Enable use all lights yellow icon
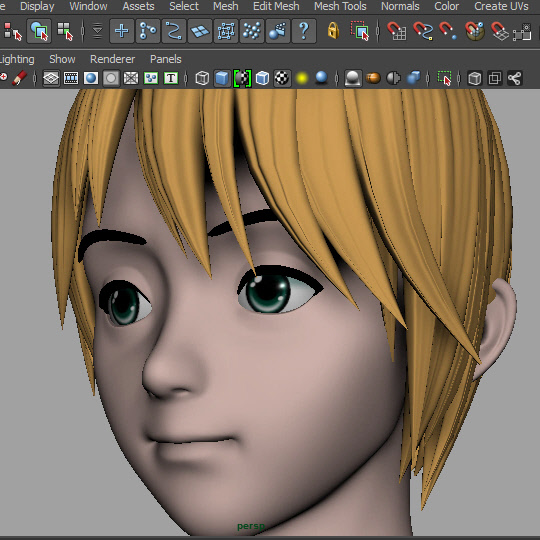 (x=302, y=78)
